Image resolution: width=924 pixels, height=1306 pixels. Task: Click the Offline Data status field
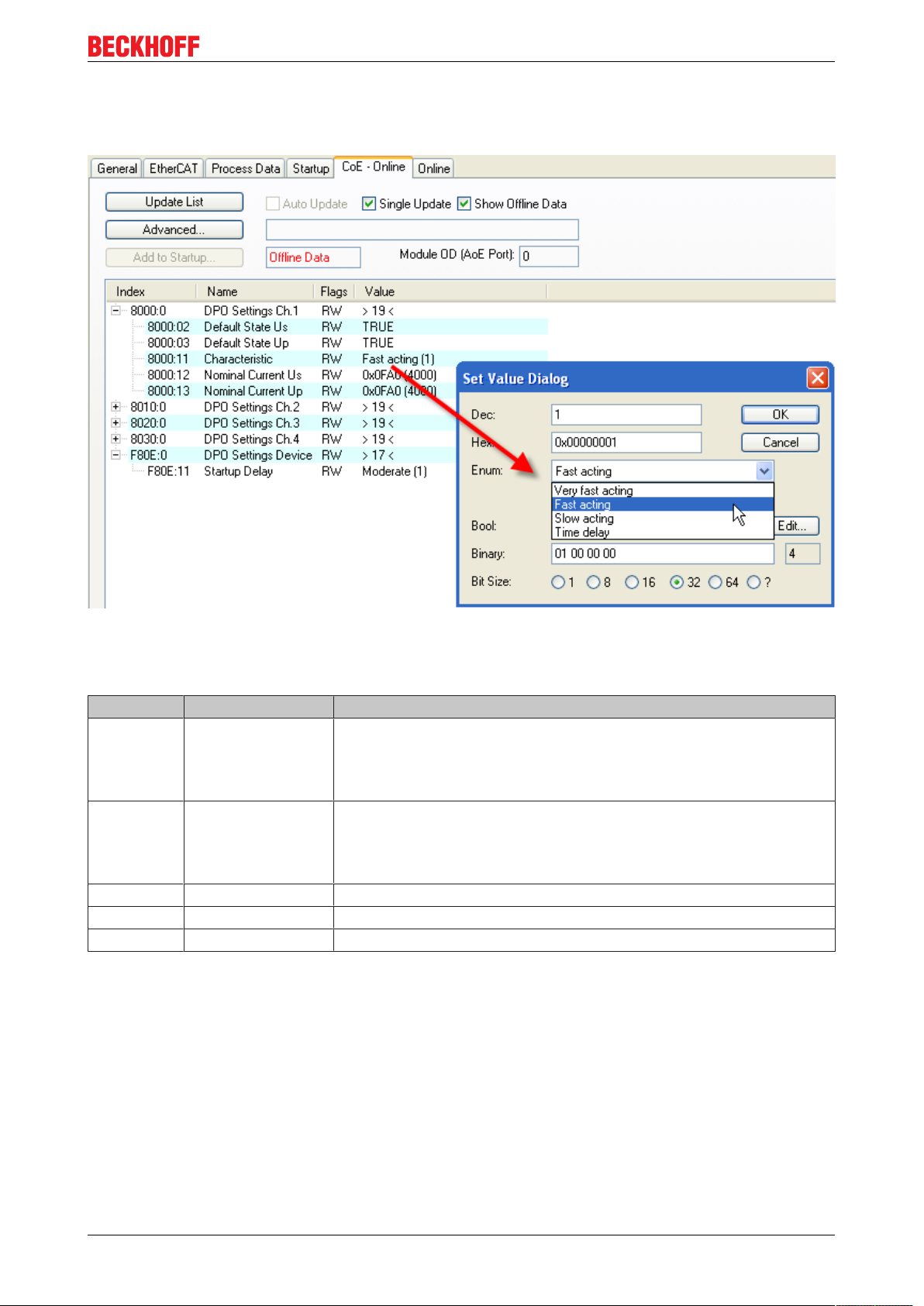tap(313, 257)
